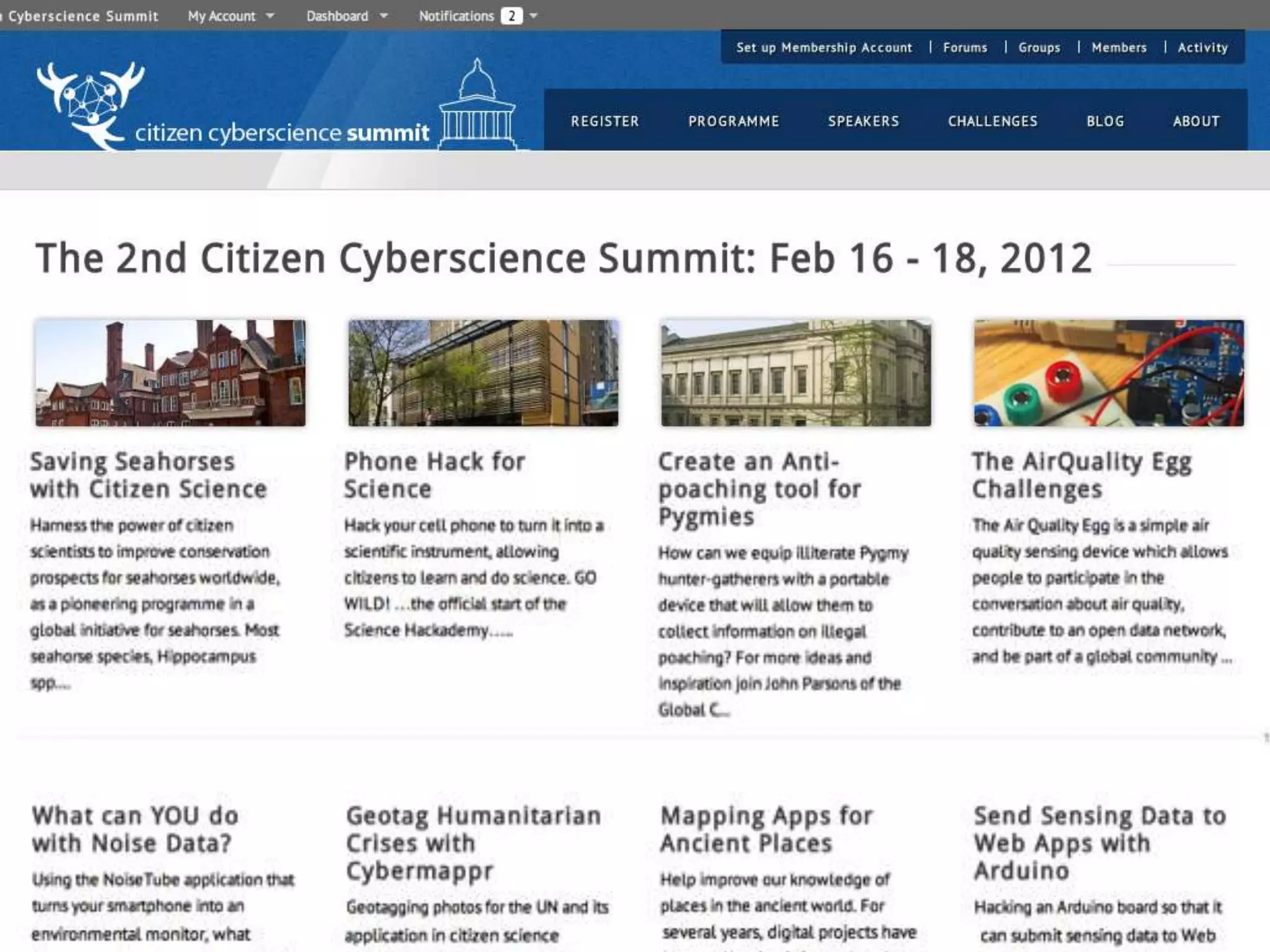Navigate to the Blog page
1270x952 pixels.
[x=1105, y=121]
